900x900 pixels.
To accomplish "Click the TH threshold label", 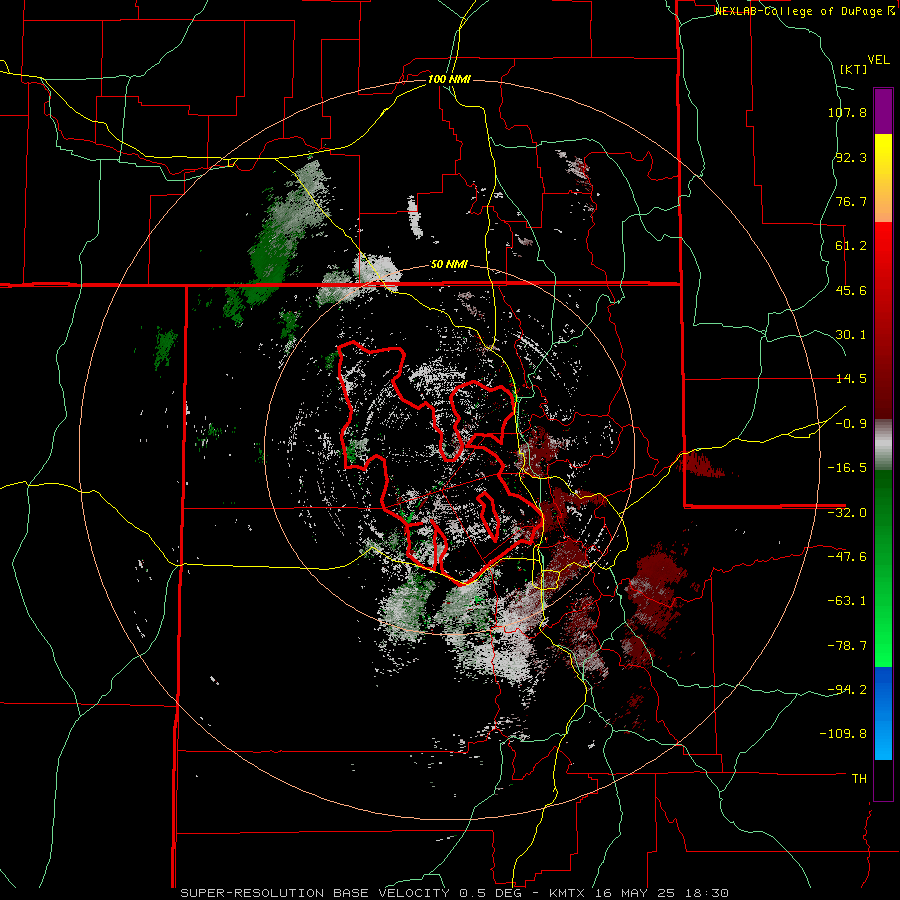I will [859, 779].
